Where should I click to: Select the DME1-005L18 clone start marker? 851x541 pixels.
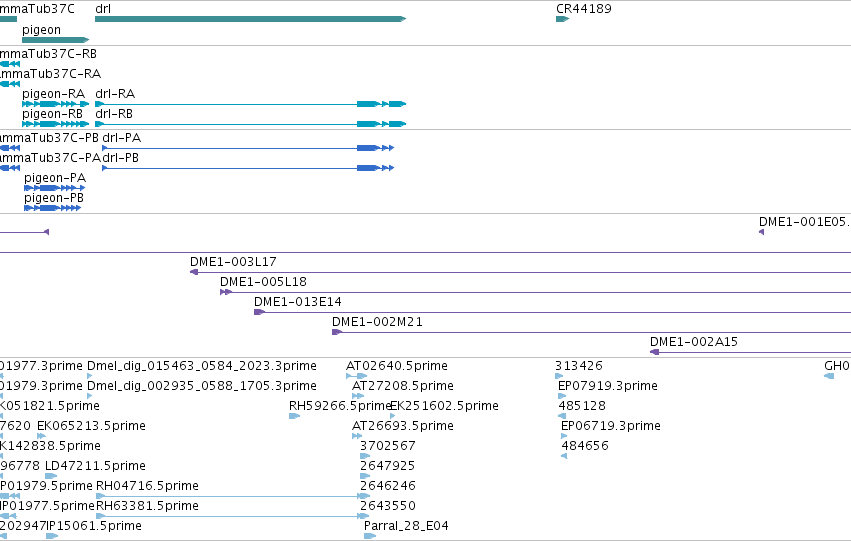226,292
